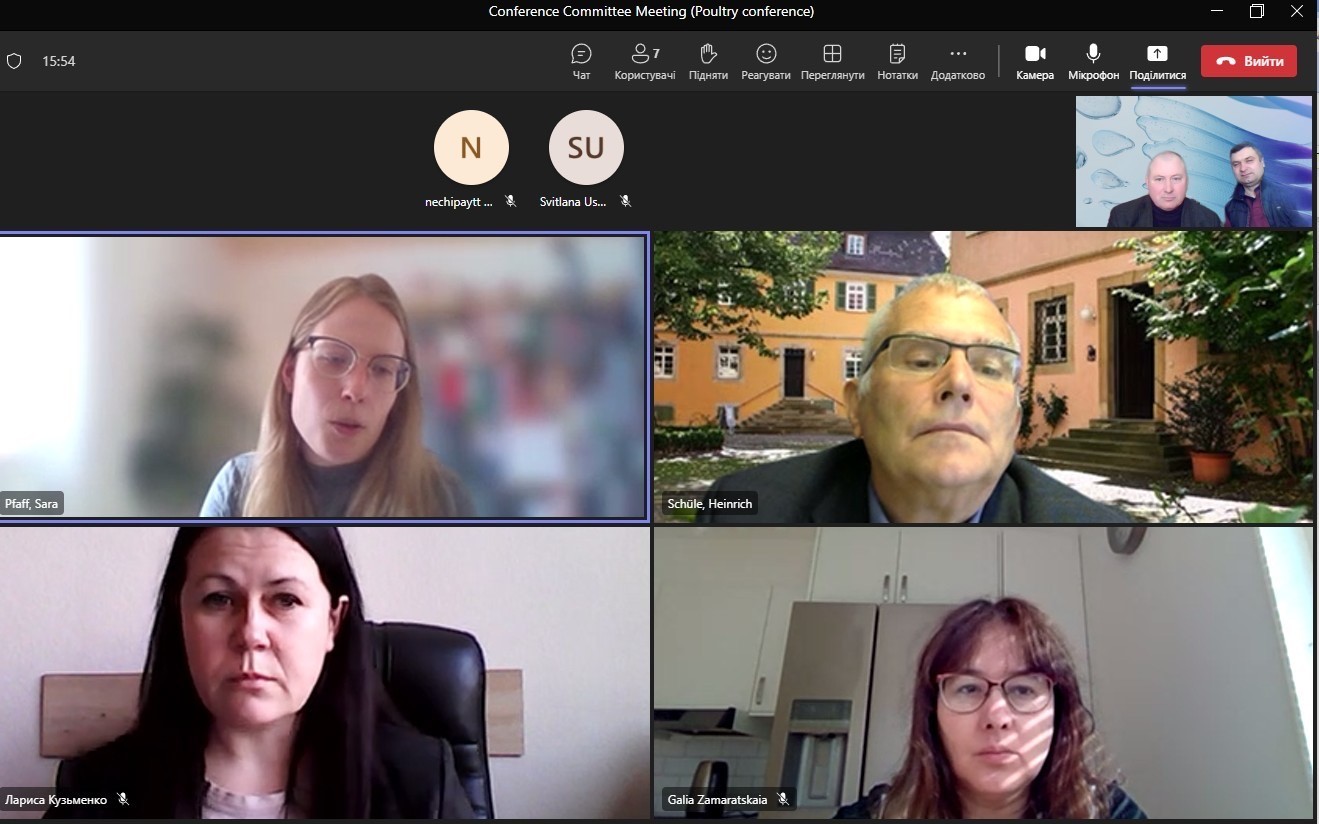Open the self-view video thumbnail with two men

coord(1194,162)
